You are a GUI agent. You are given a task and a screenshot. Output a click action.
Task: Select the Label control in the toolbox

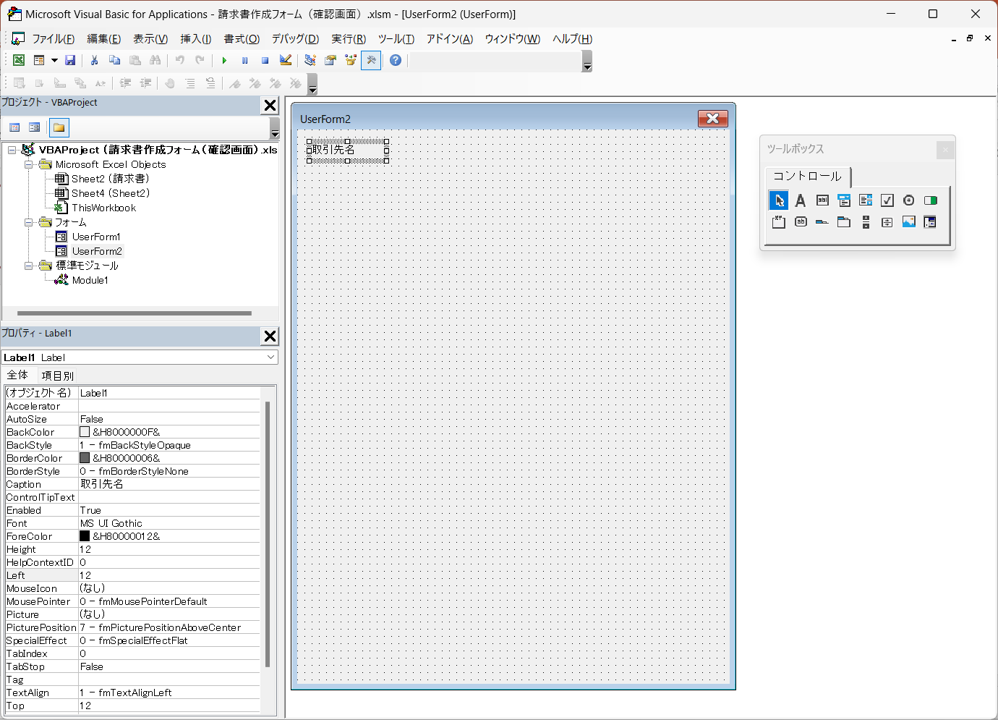click(800, 200)
